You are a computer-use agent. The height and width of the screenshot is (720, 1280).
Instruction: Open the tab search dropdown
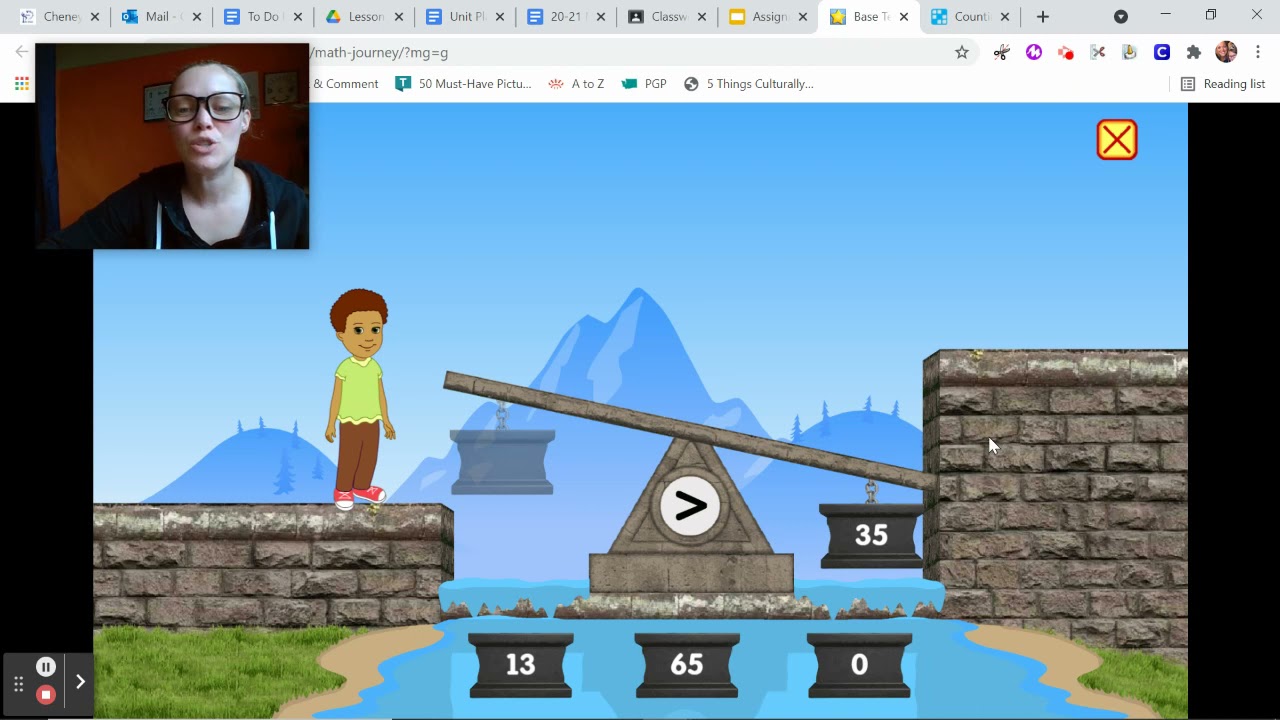[1121, 17]
